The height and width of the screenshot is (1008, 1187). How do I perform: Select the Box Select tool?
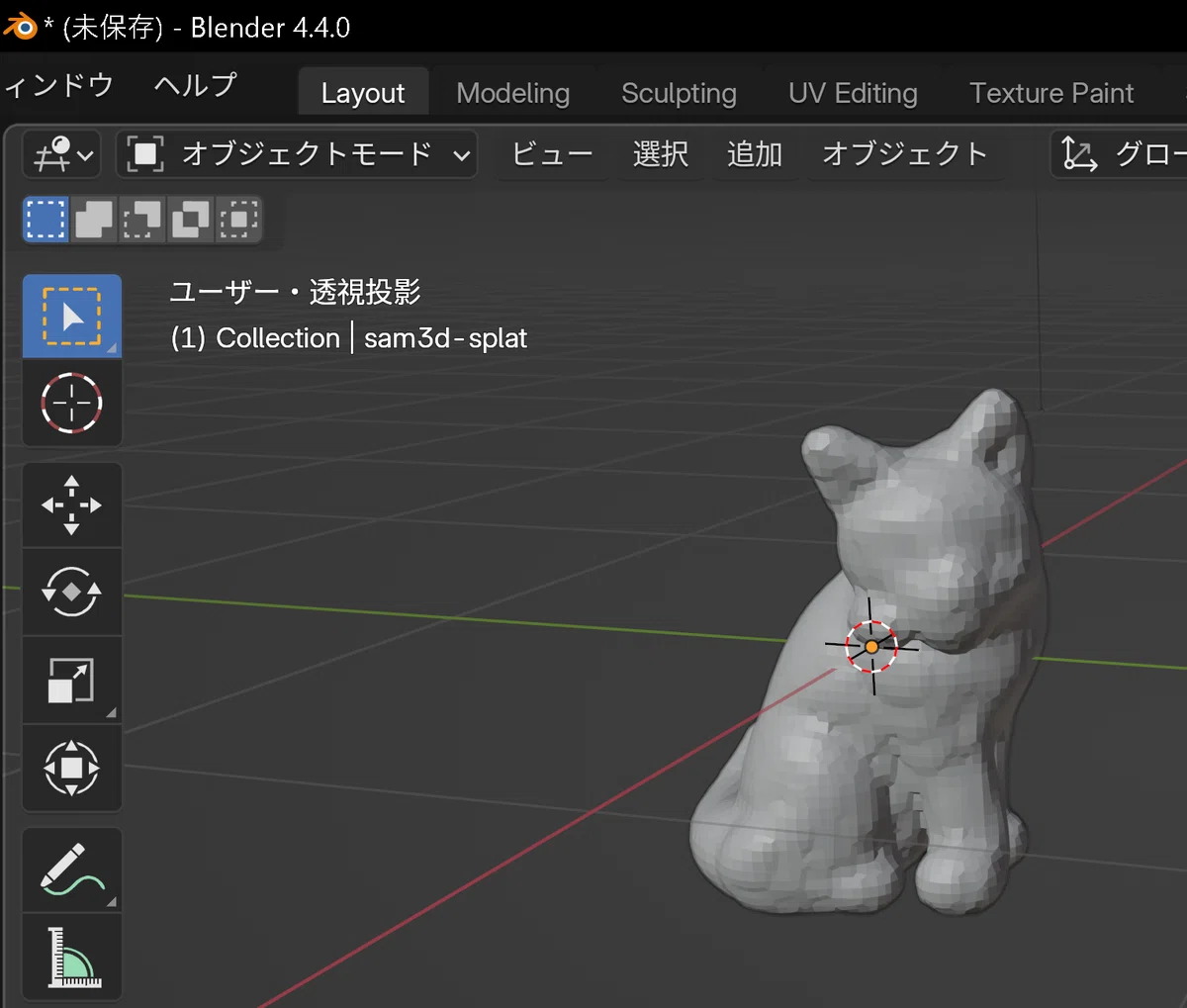72,316
